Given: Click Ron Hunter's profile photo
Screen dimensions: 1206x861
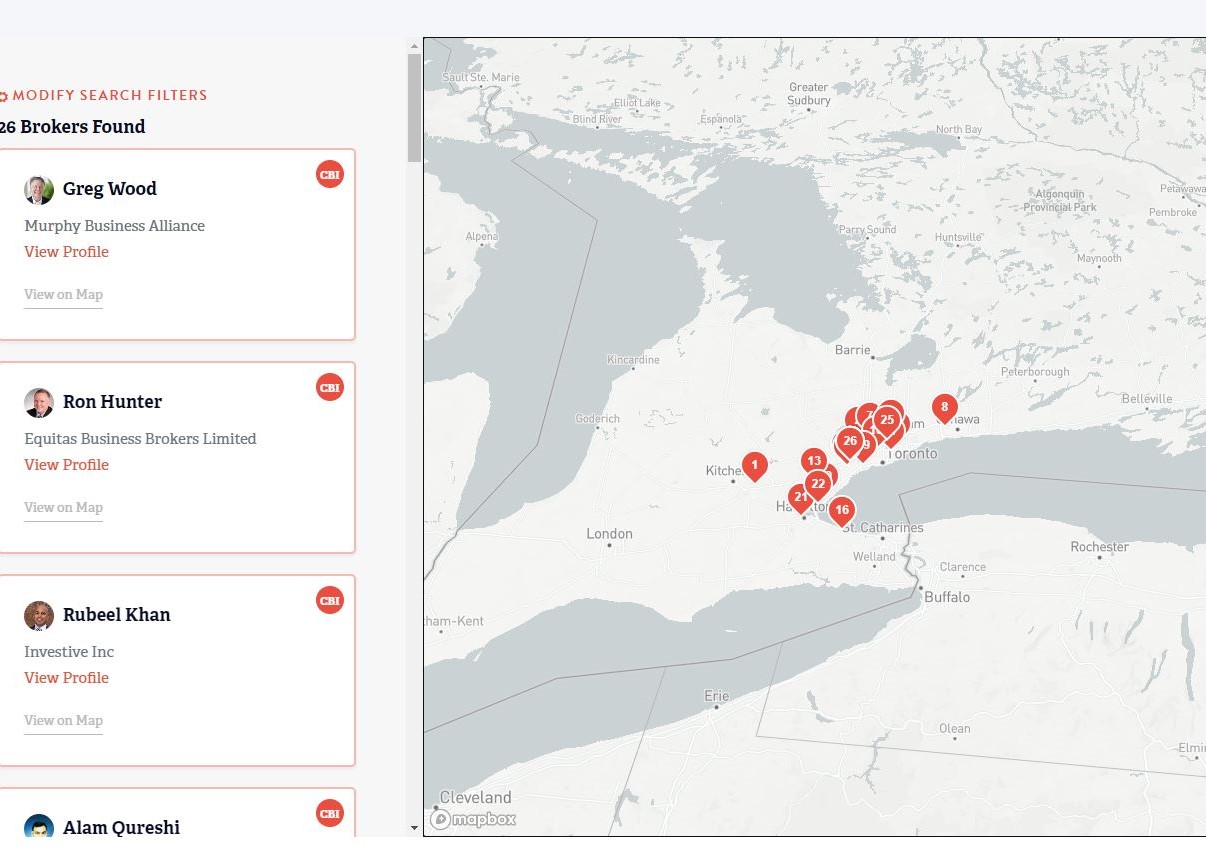Looking at the screenshot, I should coord(39,403).
